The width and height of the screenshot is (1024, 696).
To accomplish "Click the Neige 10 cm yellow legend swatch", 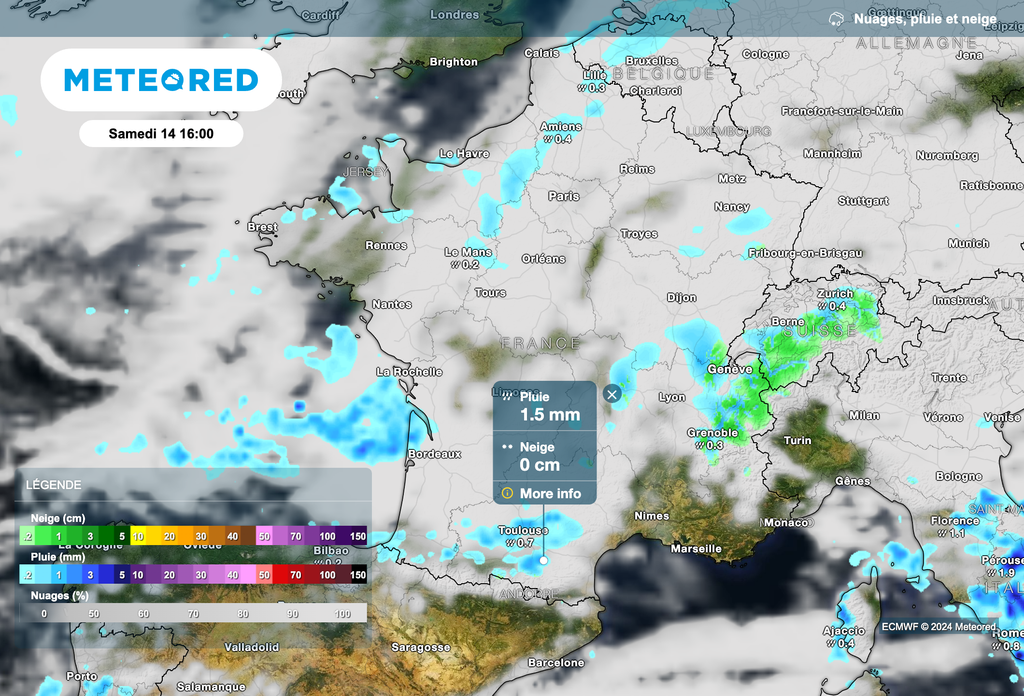I will 138,536.
